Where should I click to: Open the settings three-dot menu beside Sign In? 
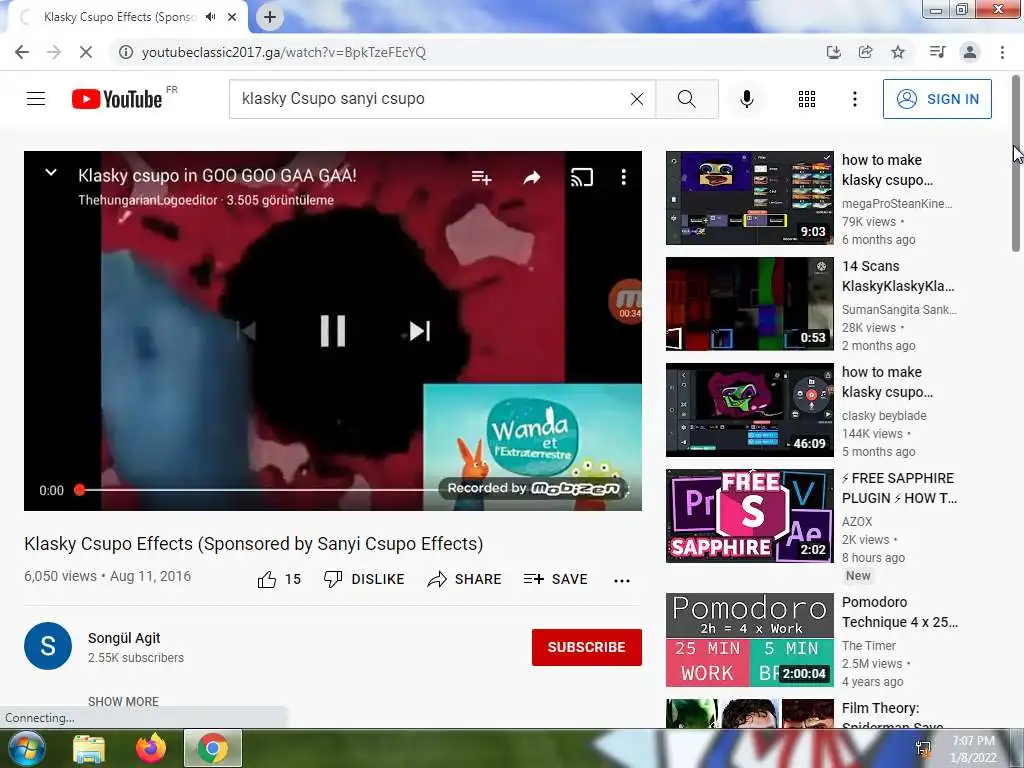[854, 99]
